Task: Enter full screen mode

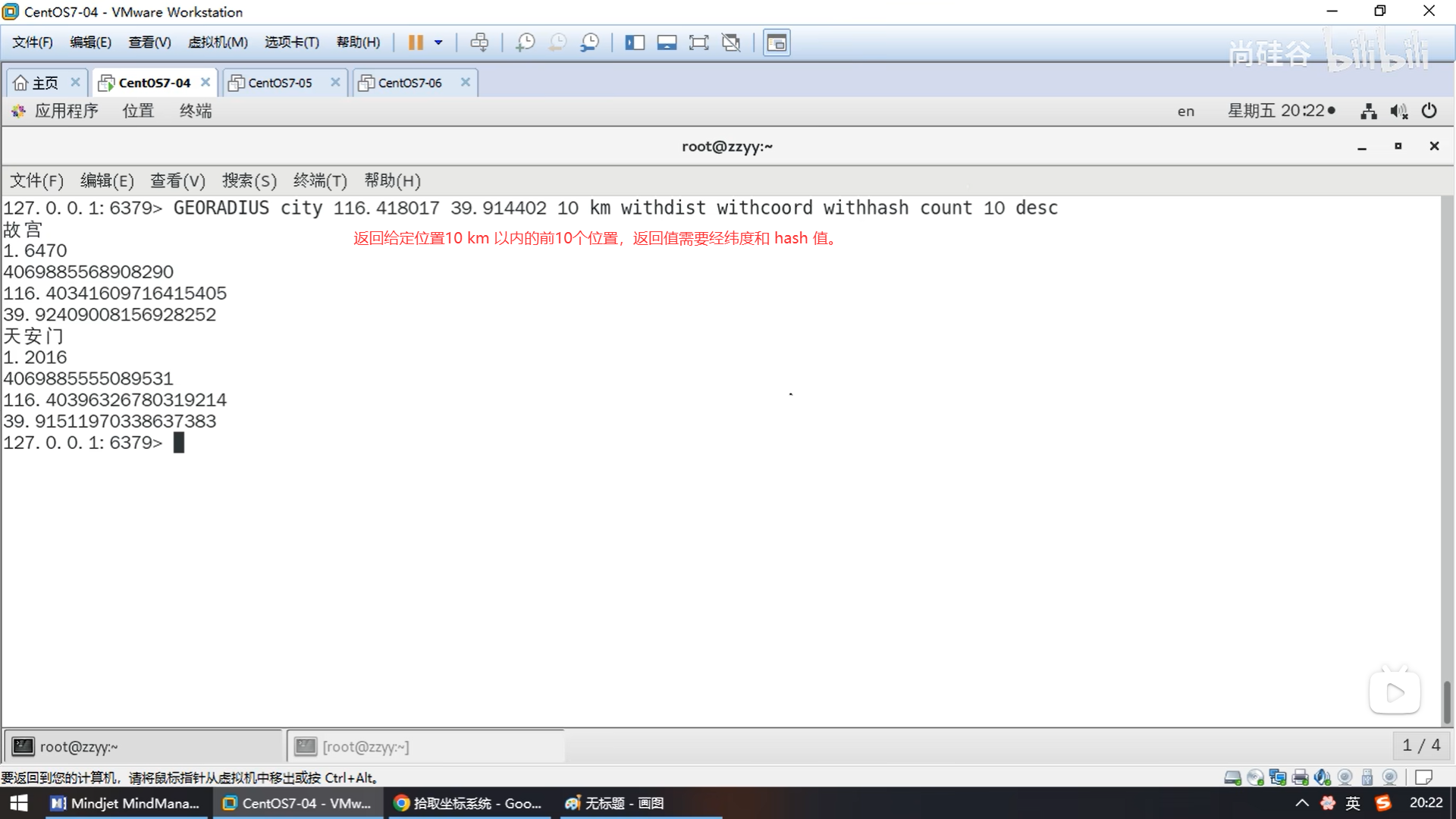Action: tap(698, 42)
